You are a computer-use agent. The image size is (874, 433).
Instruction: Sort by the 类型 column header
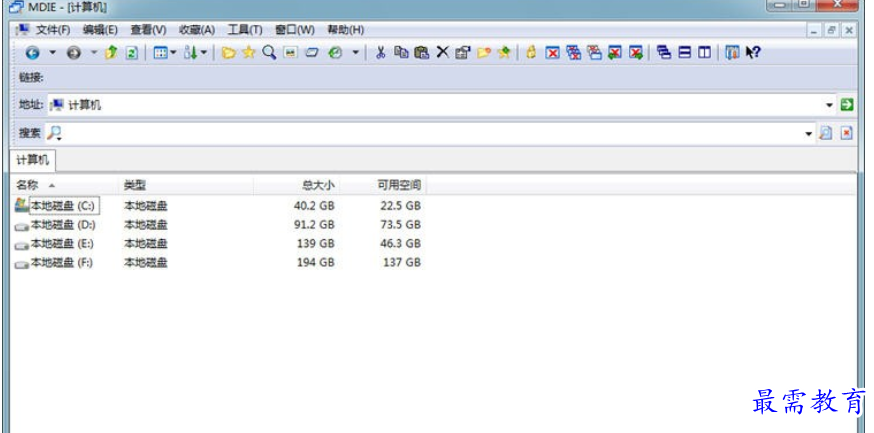pyautogui.click(x=187, y=185)
